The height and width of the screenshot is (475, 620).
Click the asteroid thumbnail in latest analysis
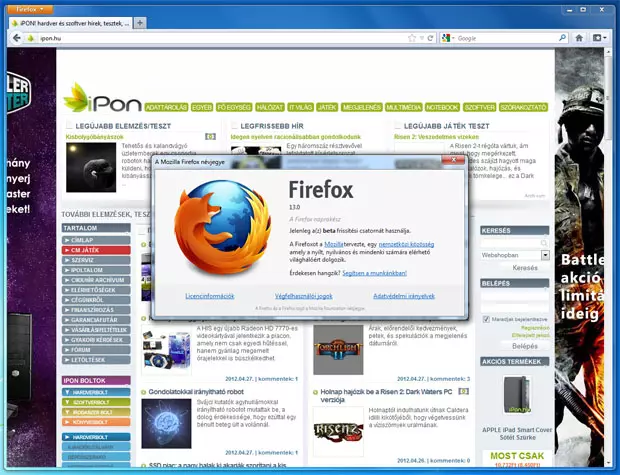[x=91, y=167]
